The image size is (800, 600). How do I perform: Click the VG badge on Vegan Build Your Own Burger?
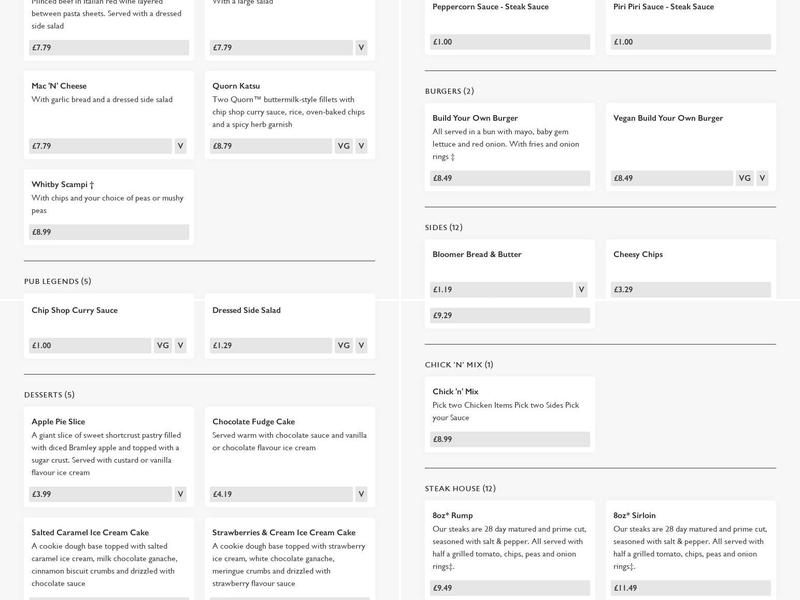point(744,178)
